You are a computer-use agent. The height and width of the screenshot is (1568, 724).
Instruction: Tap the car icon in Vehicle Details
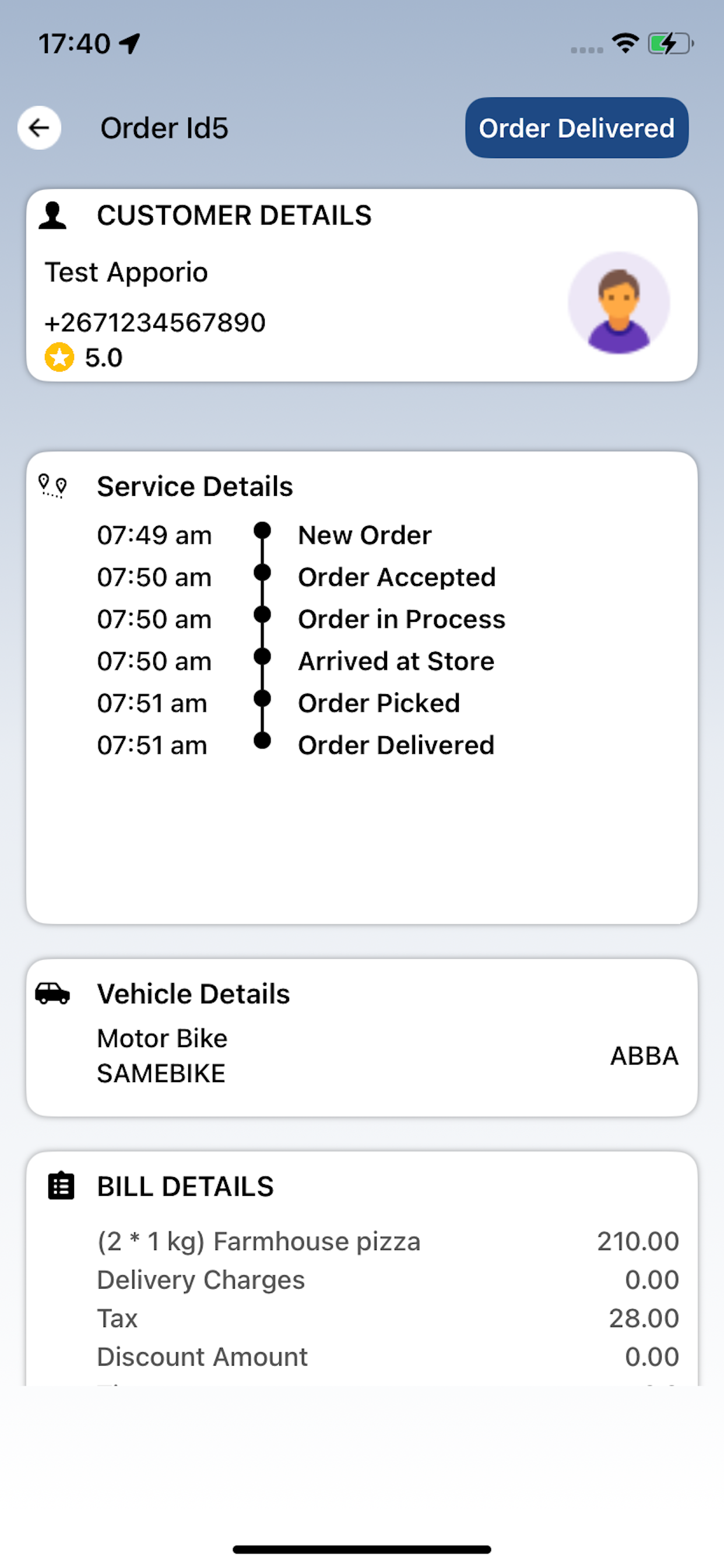coord(52,993)
